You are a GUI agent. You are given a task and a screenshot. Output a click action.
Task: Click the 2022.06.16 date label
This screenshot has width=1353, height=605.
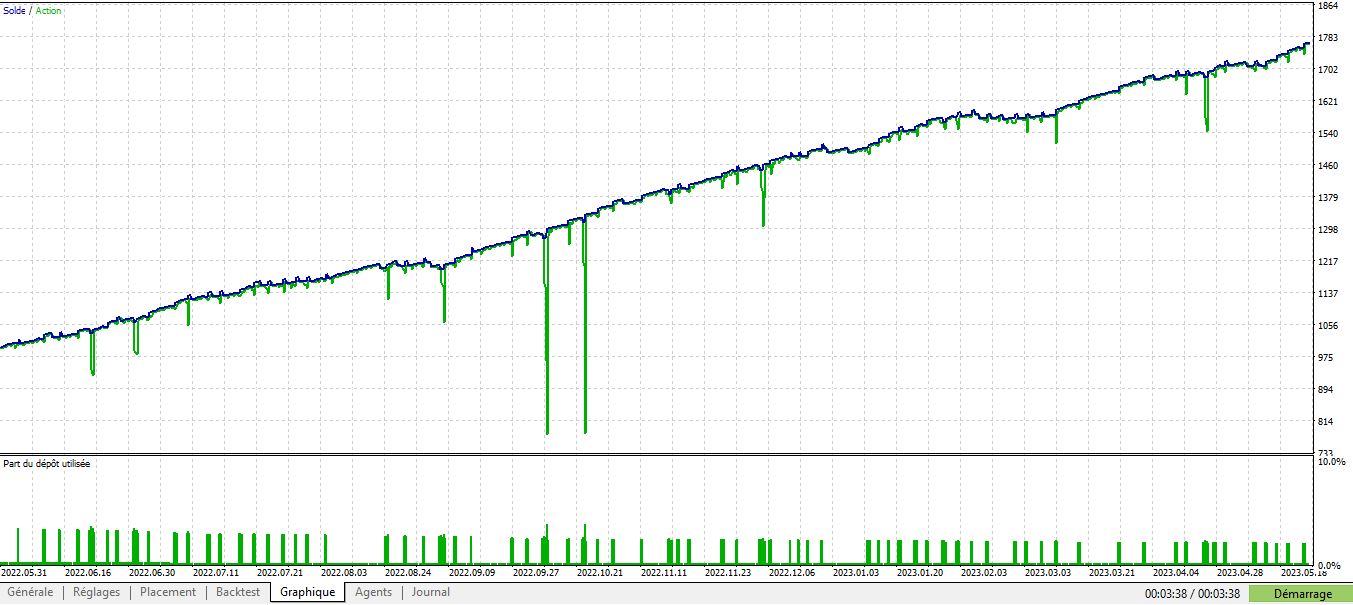pos(88,574)
